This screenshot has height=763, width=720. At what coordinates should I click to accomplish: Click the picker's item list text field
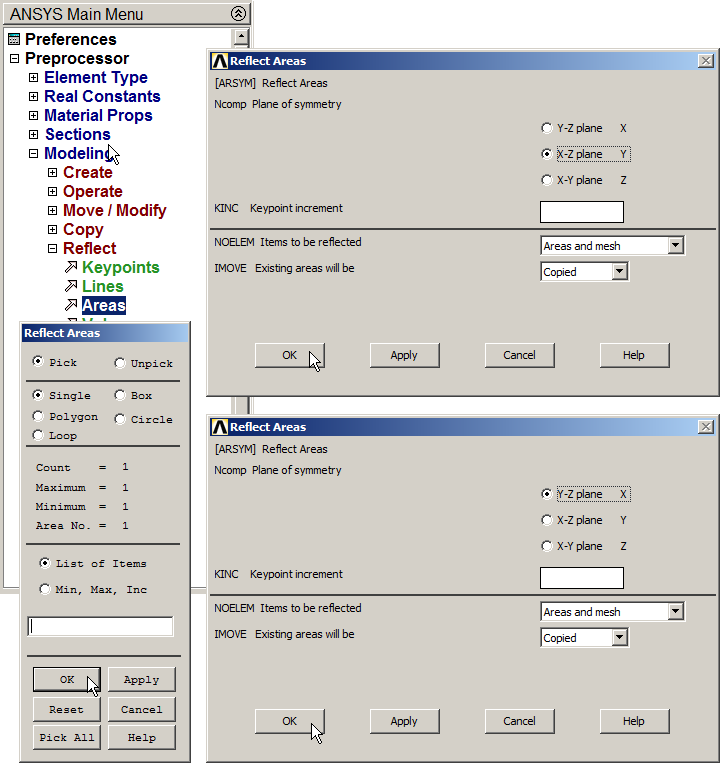[100, 626]
